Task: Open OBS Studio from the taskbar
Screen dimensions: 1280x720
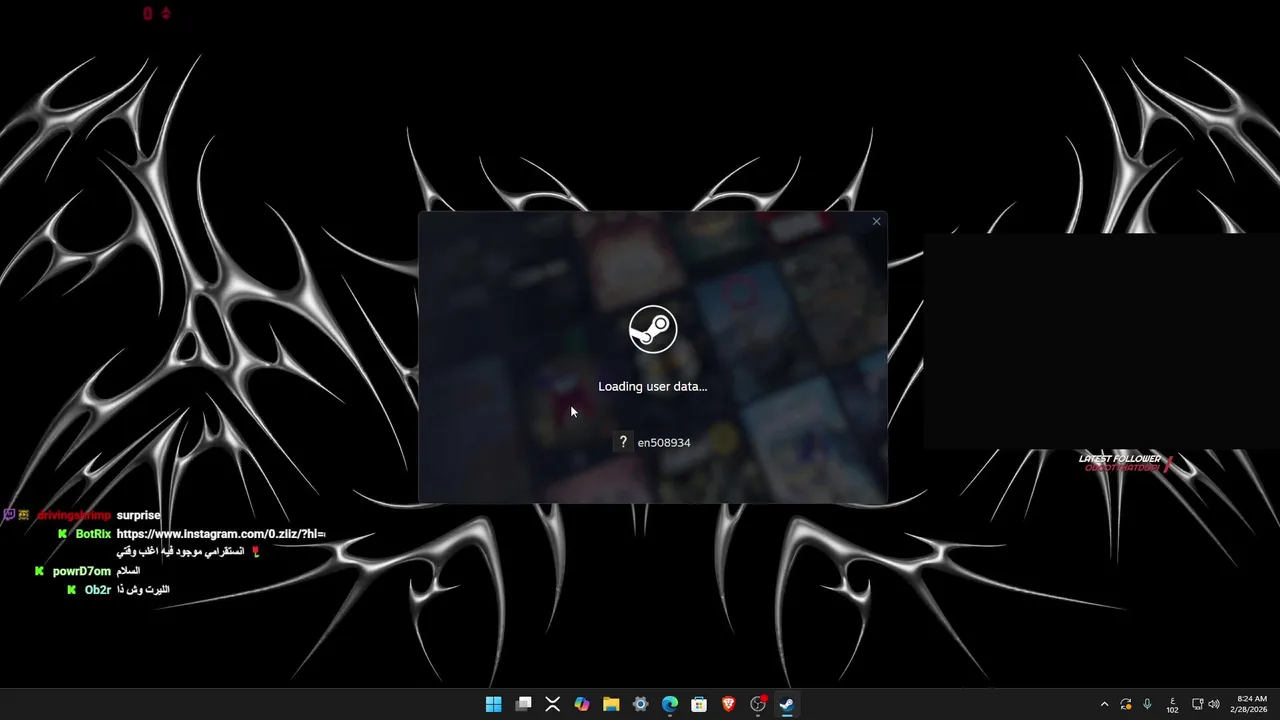Action: point(758,704)
